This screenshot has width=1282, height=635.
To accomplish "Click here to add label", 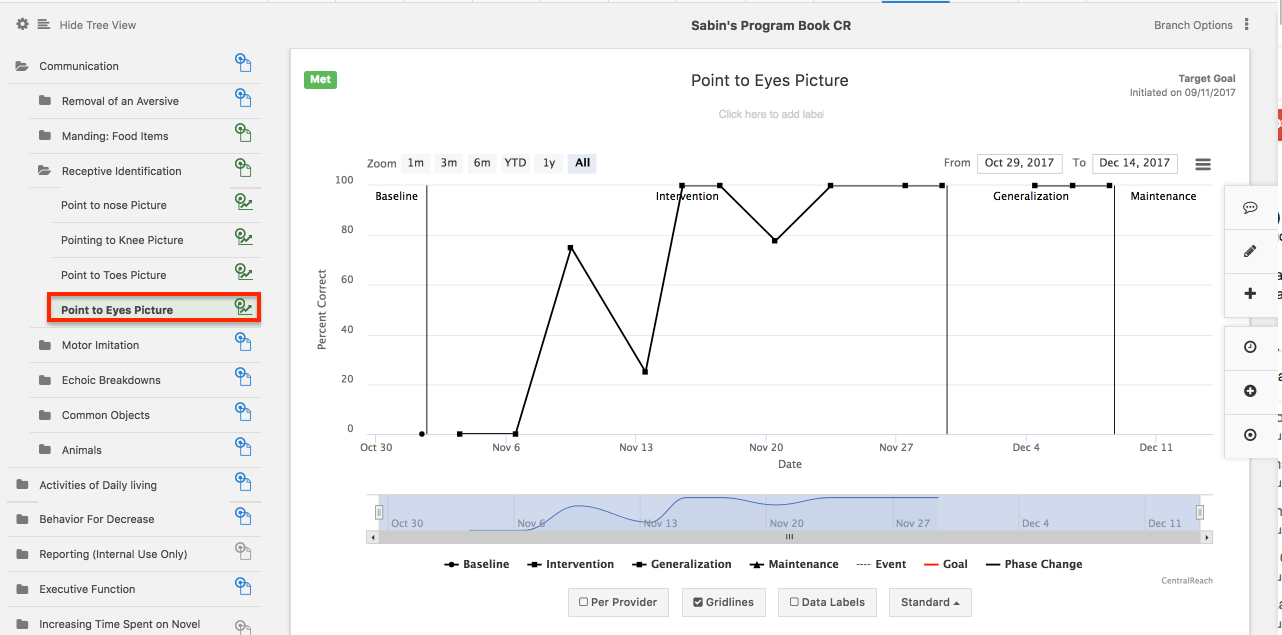I will pos(770,114).
